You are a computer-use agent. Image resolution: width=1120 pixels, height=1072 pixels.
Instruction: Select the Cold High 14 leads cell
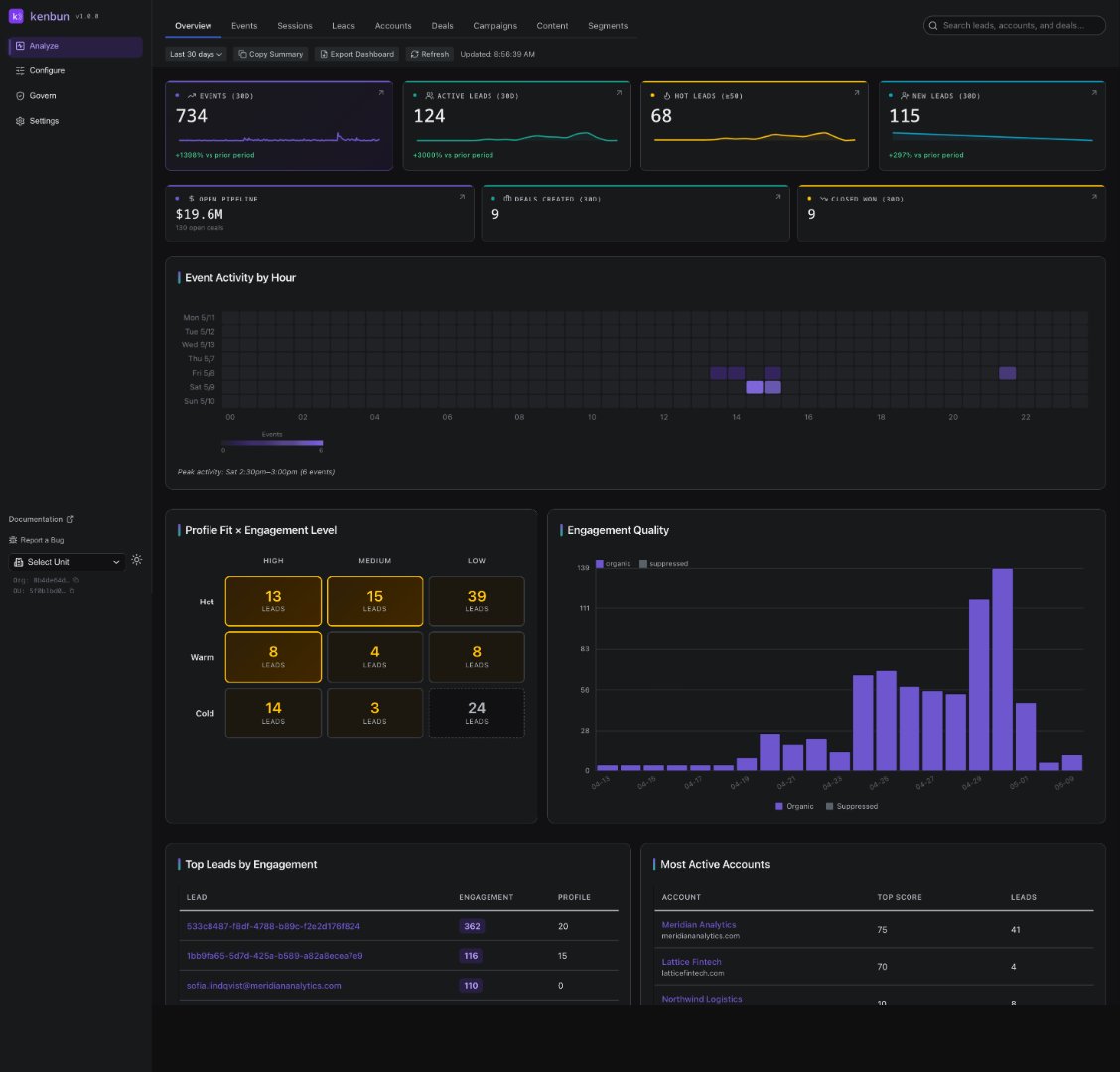pyautogui.click(x=273, y=713)
